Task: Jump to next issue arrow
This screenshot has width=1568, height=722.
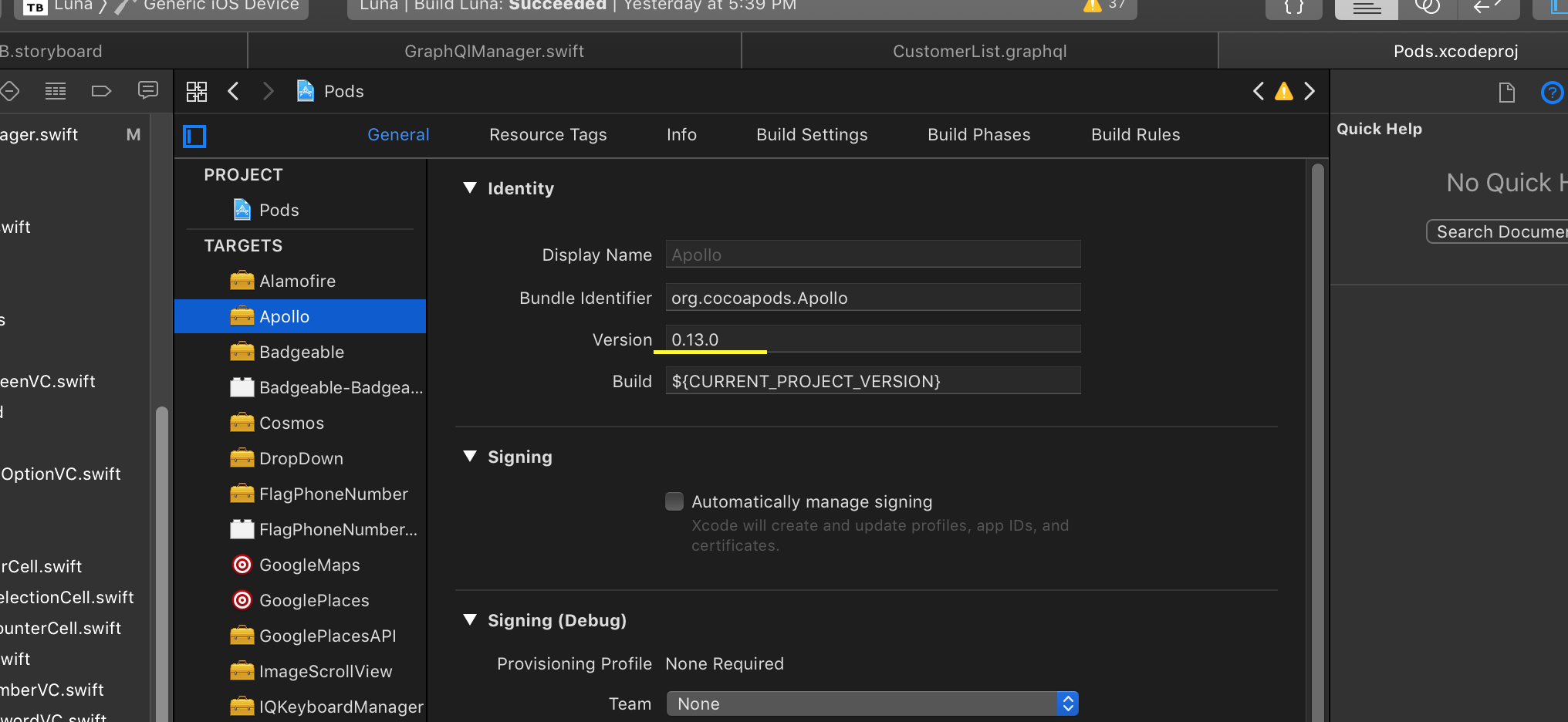Action: click(1309, 92)
